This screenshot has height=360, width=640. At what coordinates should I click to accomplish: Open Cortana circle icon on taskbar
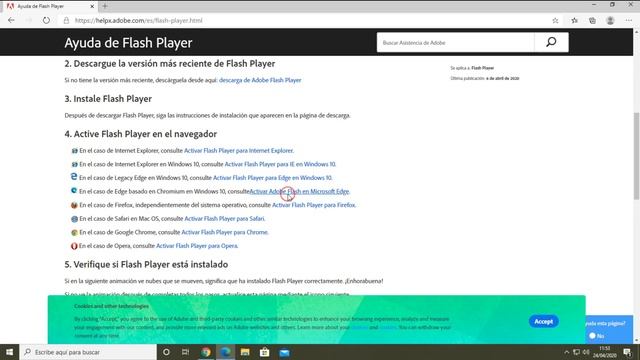pyautogui.click(x=166, y=352)
